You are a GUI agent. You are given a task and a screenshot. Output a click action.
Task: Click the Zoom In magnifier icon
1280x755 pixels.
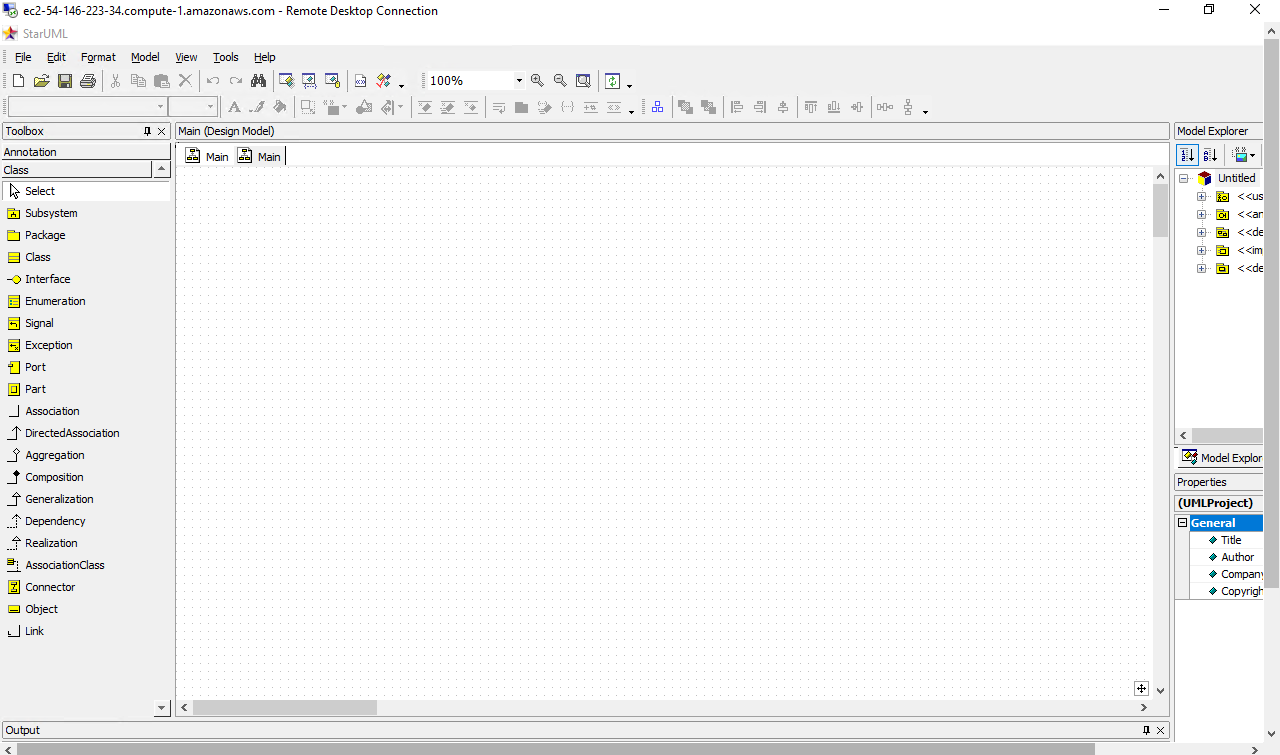[x=537, y=81]
